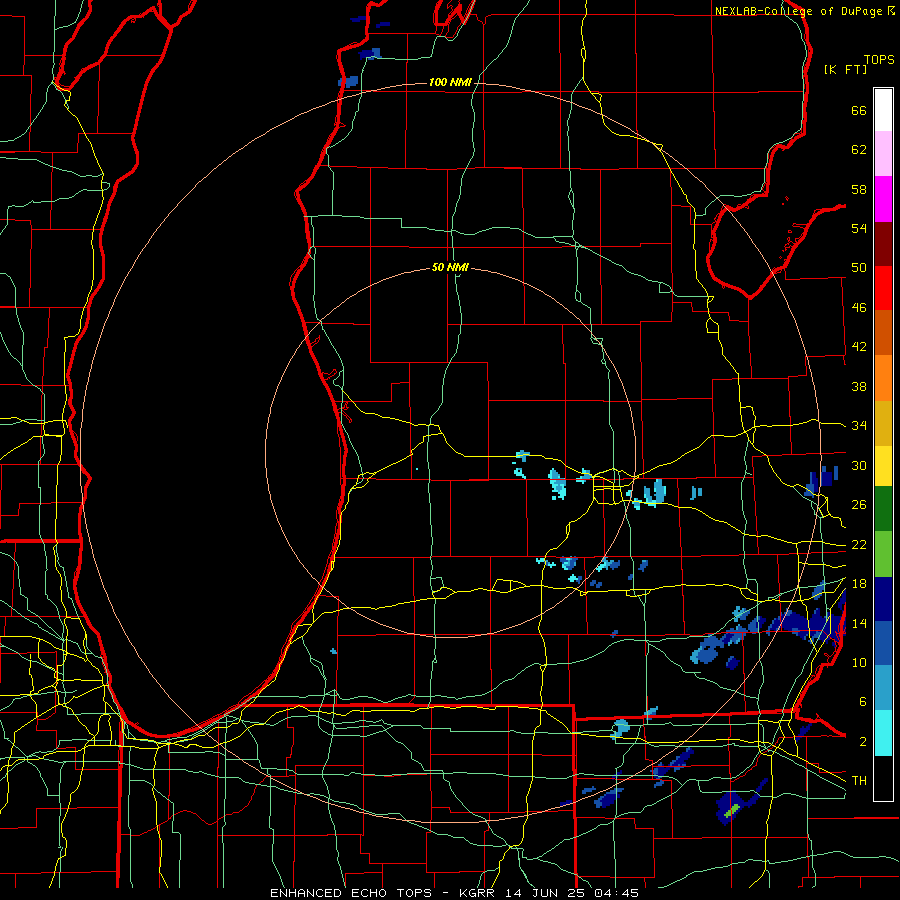Click the legend value 54
Viewport: 900px width, 900px height.
[859, 228]
